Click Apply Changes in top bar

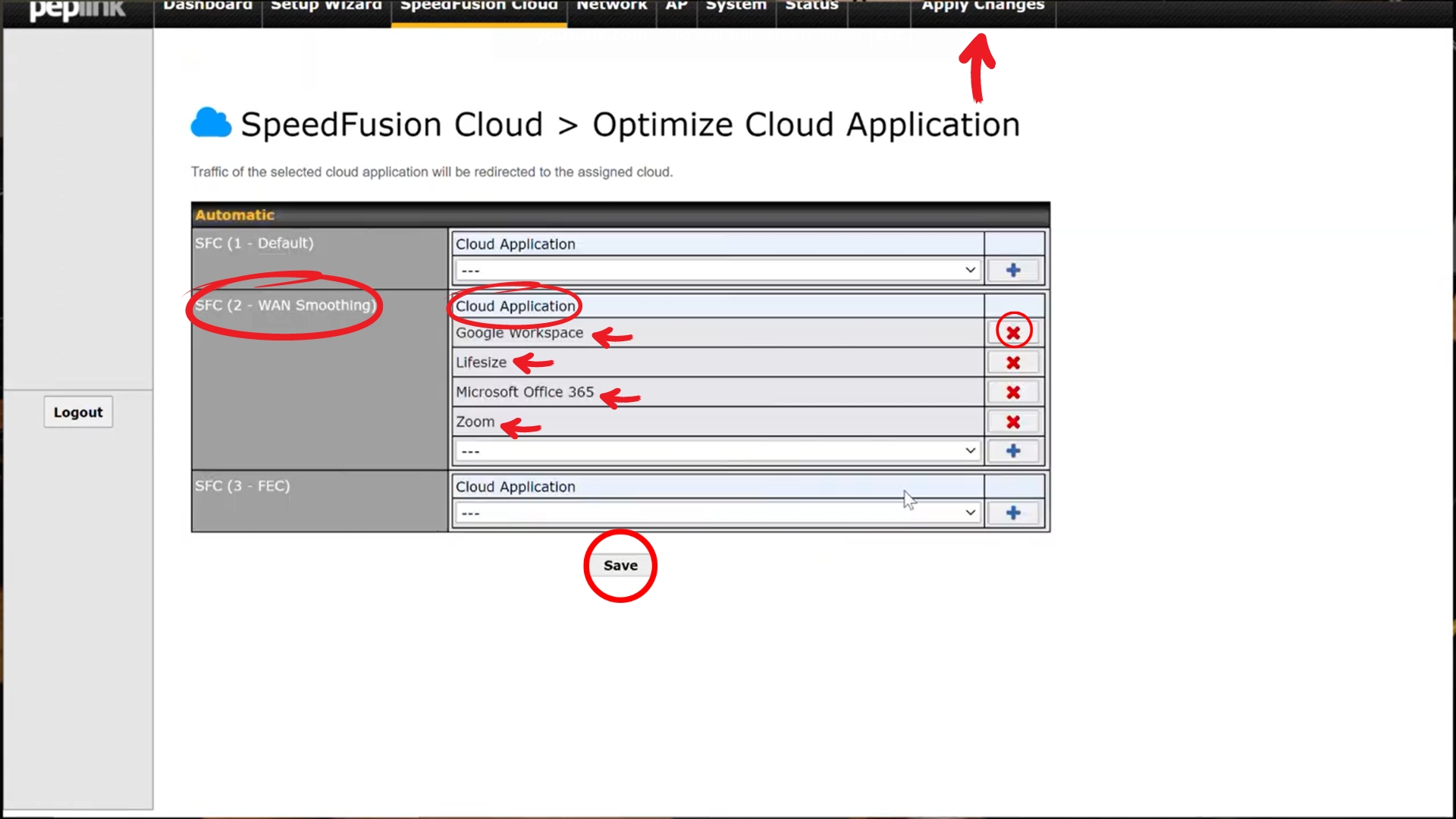tap(983, 8)
